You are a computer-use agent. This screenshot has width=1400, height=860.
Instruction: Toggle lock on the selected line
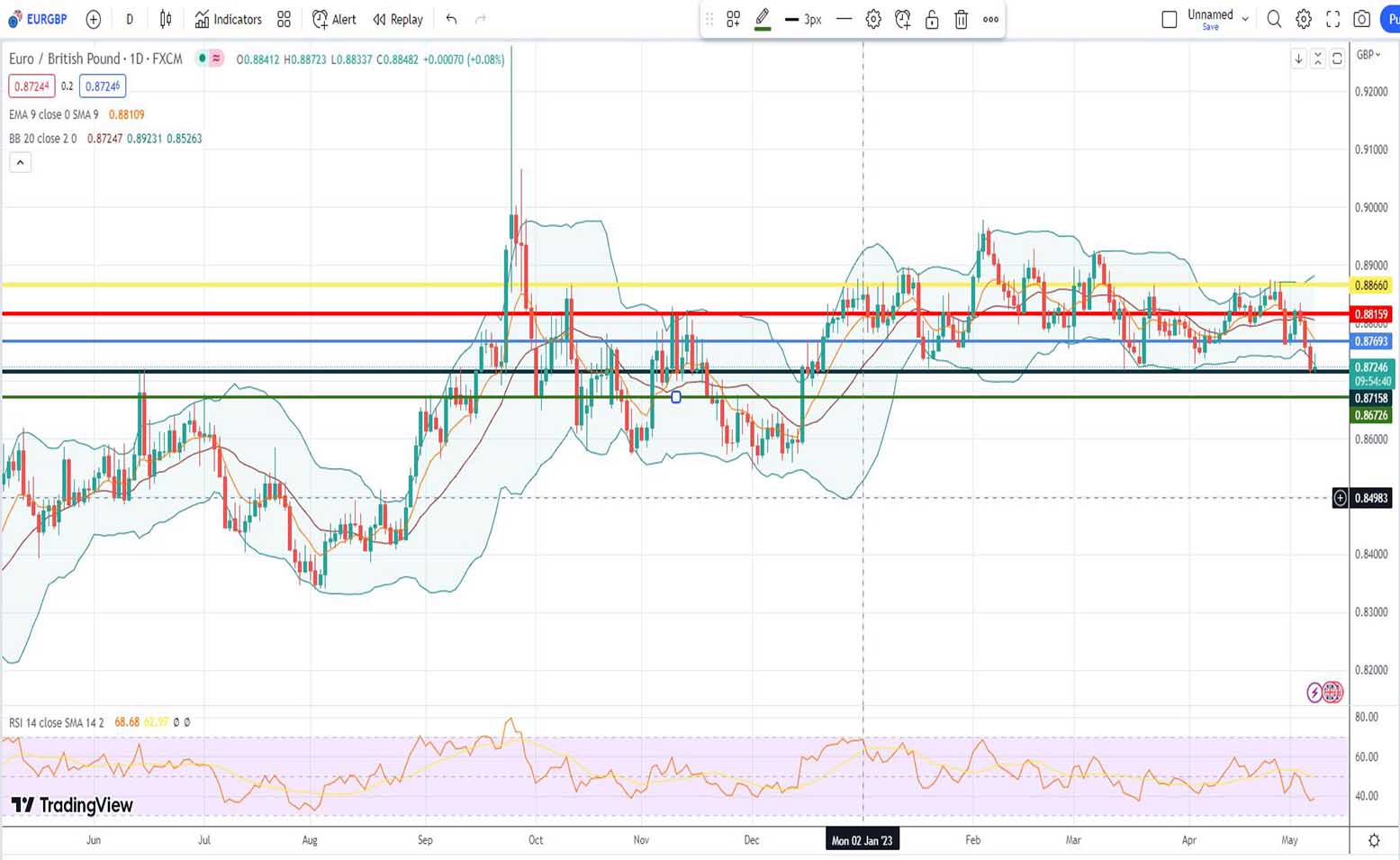pyautogui.click(x=932, y=19)
